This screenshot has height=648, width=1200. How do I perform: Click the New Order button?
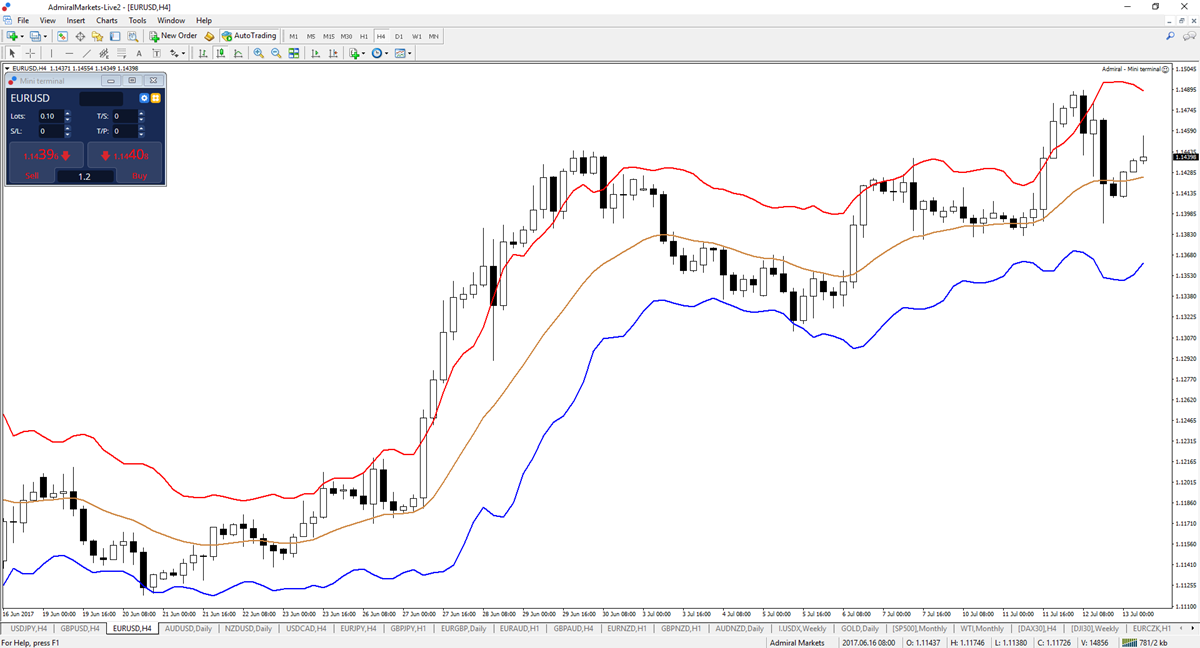pyautogui.click(x=173, y=35)
